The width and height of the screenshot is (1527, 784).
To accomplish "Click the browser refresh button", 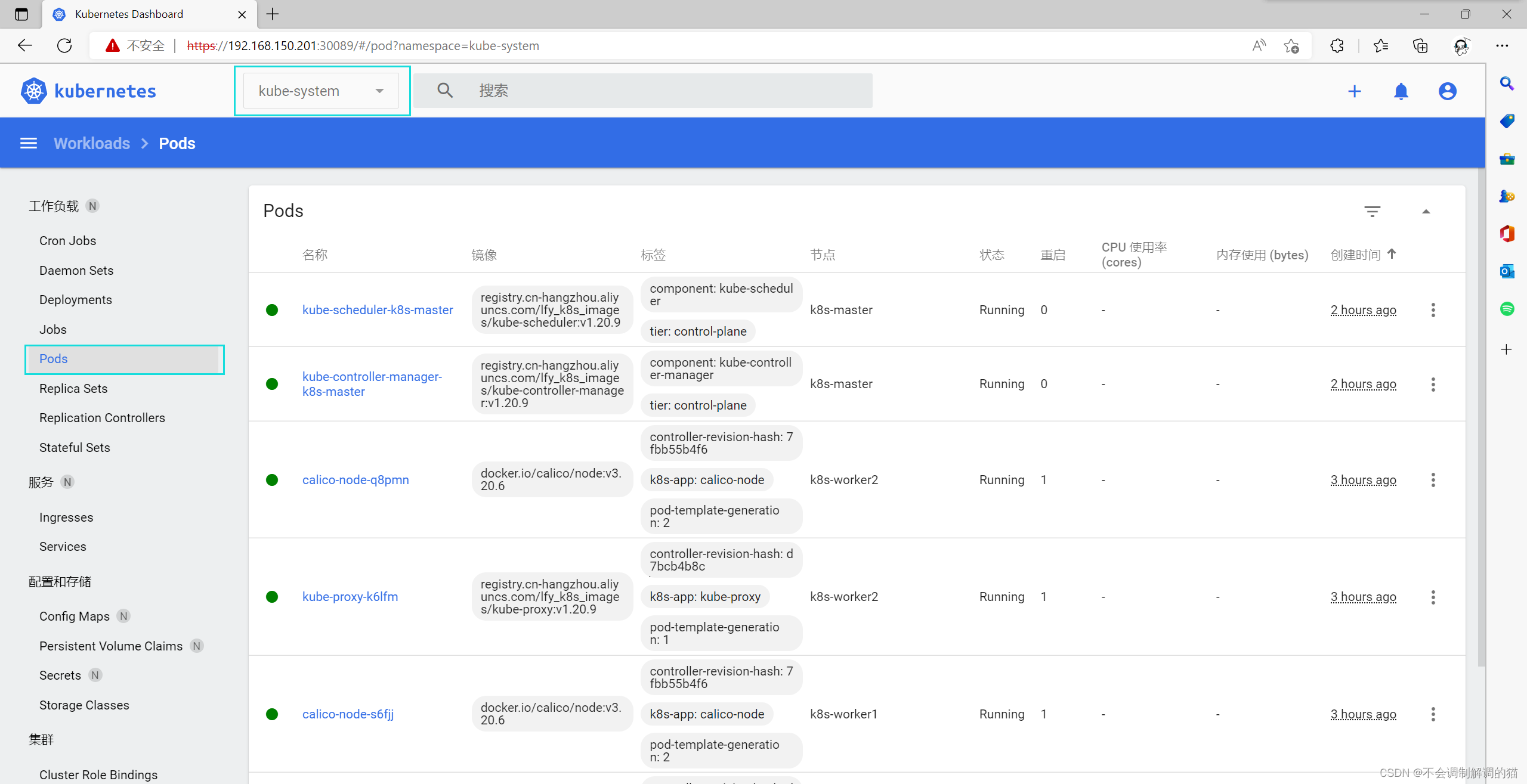I will 64,46.
